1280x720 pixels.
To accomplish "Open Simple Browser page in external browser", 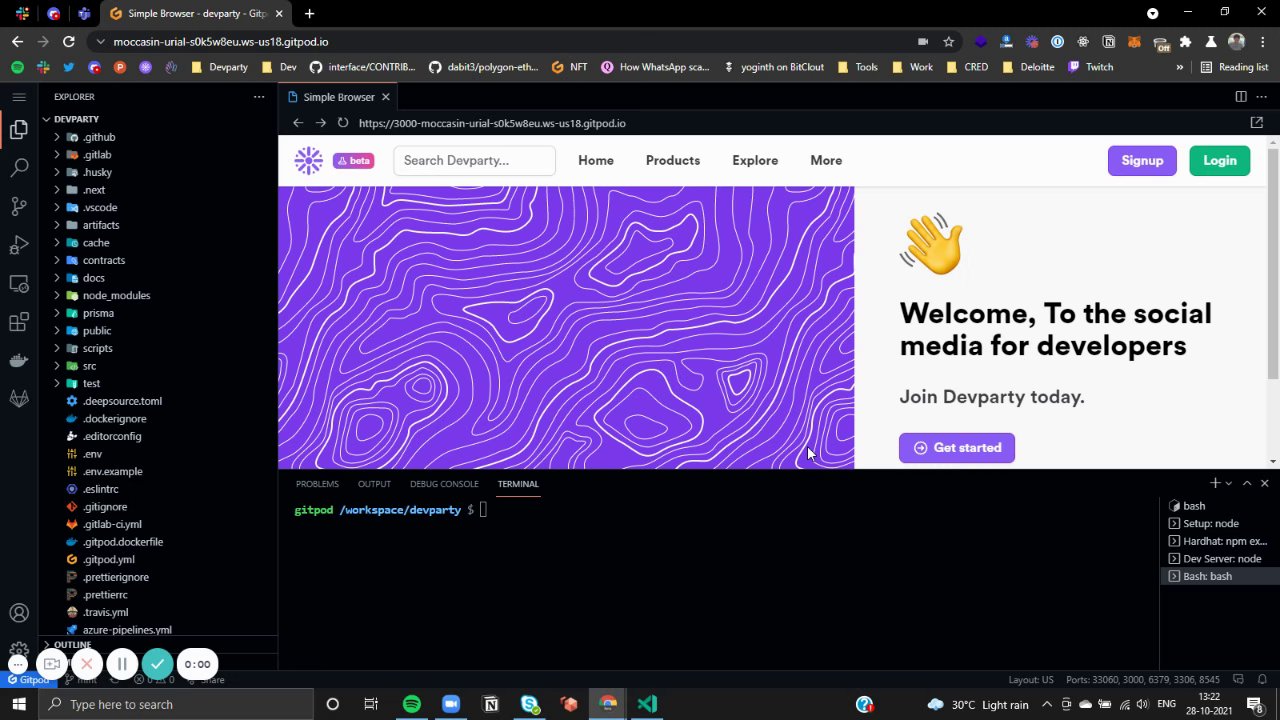I will coord(1257,123).
